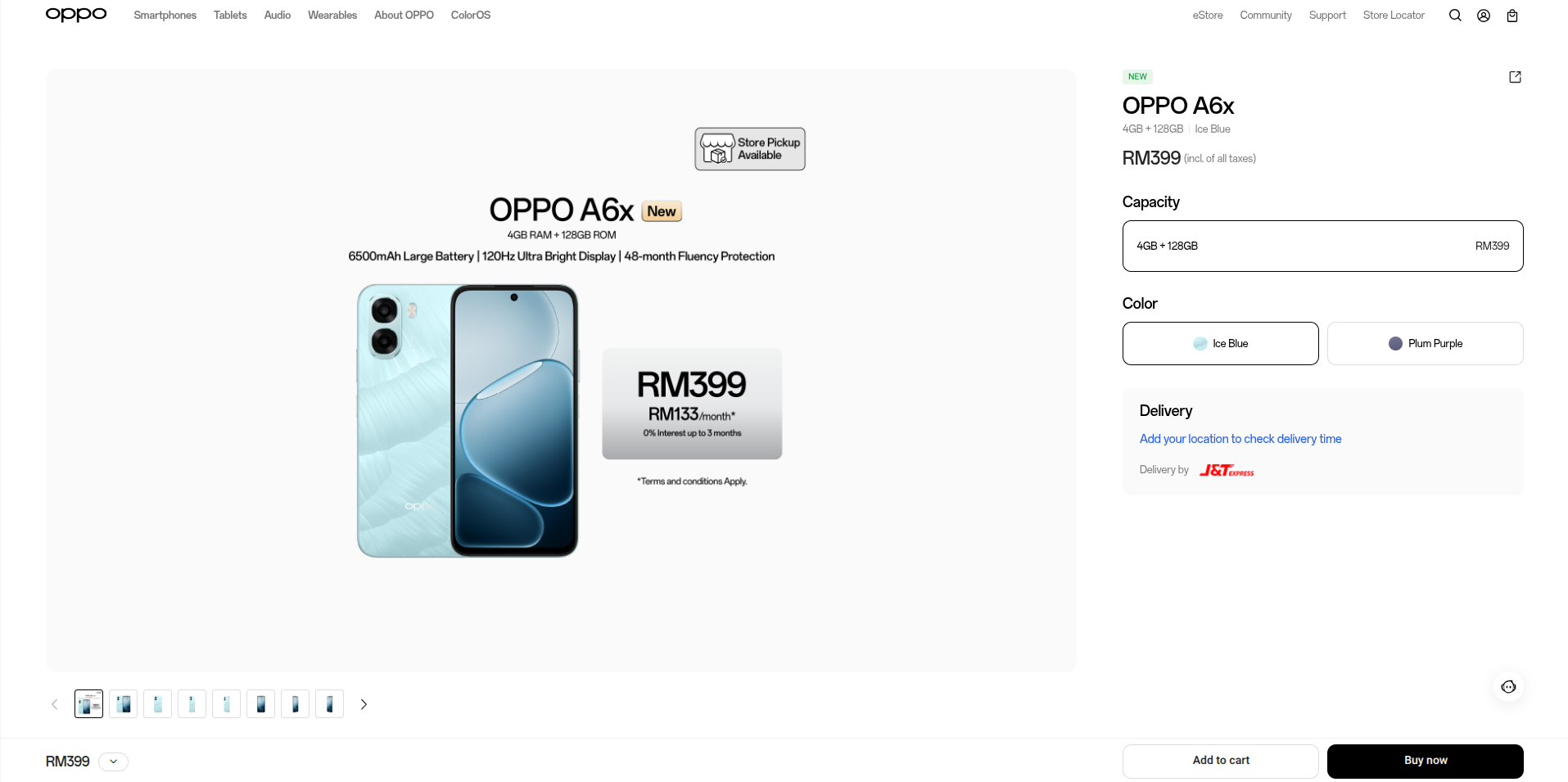Click the OPPO logo
The image size is (1568, 782).
tap(75, 14)
